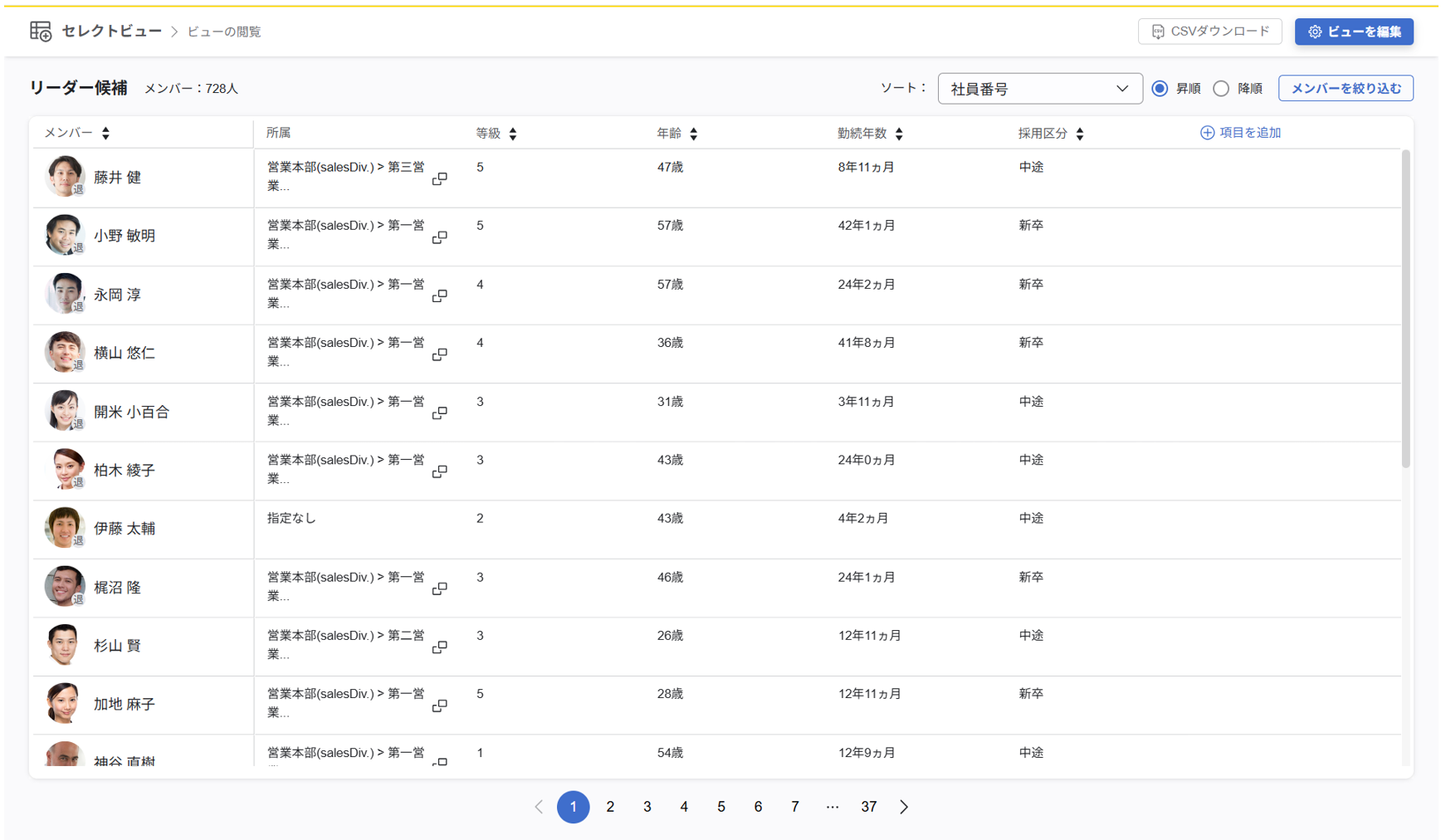Go to the next page arrow
This screenshot has height=840, width=1441.
pyautogui.click(x=904, y=807)
